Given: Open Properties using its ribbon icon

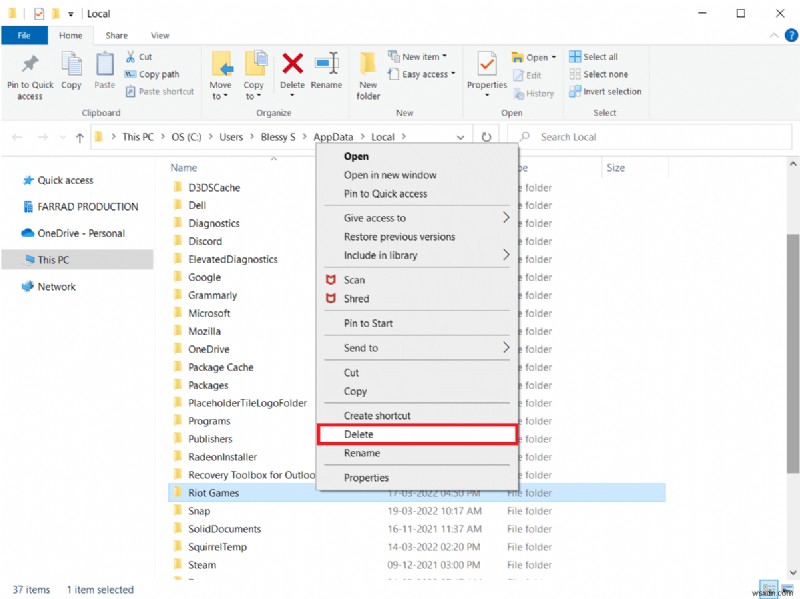Looking at the screenshot, I should [487, 72].
